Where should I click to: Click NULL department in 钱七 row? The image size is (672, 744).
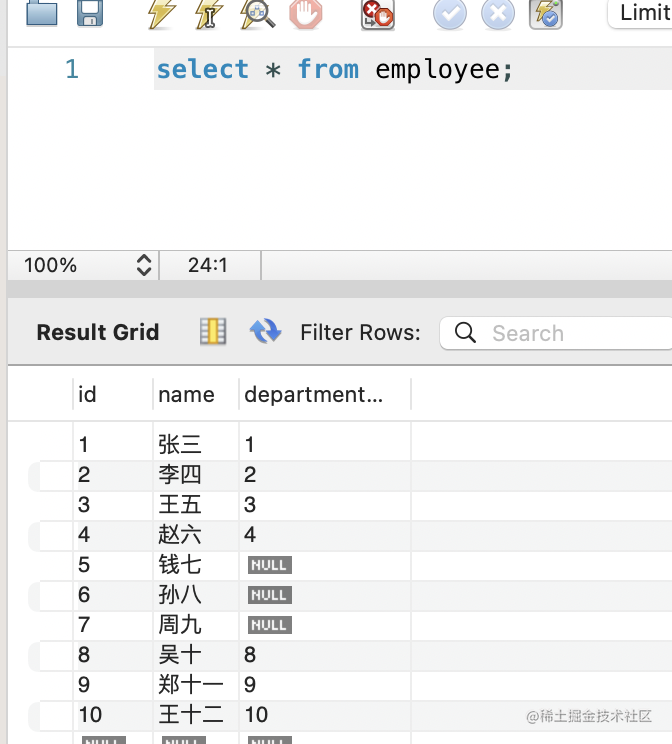click(x=270, y=565)
